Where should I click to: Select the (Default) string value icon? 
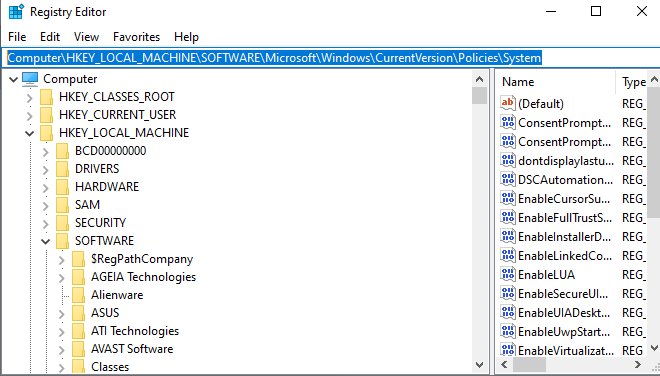[508, 104]
